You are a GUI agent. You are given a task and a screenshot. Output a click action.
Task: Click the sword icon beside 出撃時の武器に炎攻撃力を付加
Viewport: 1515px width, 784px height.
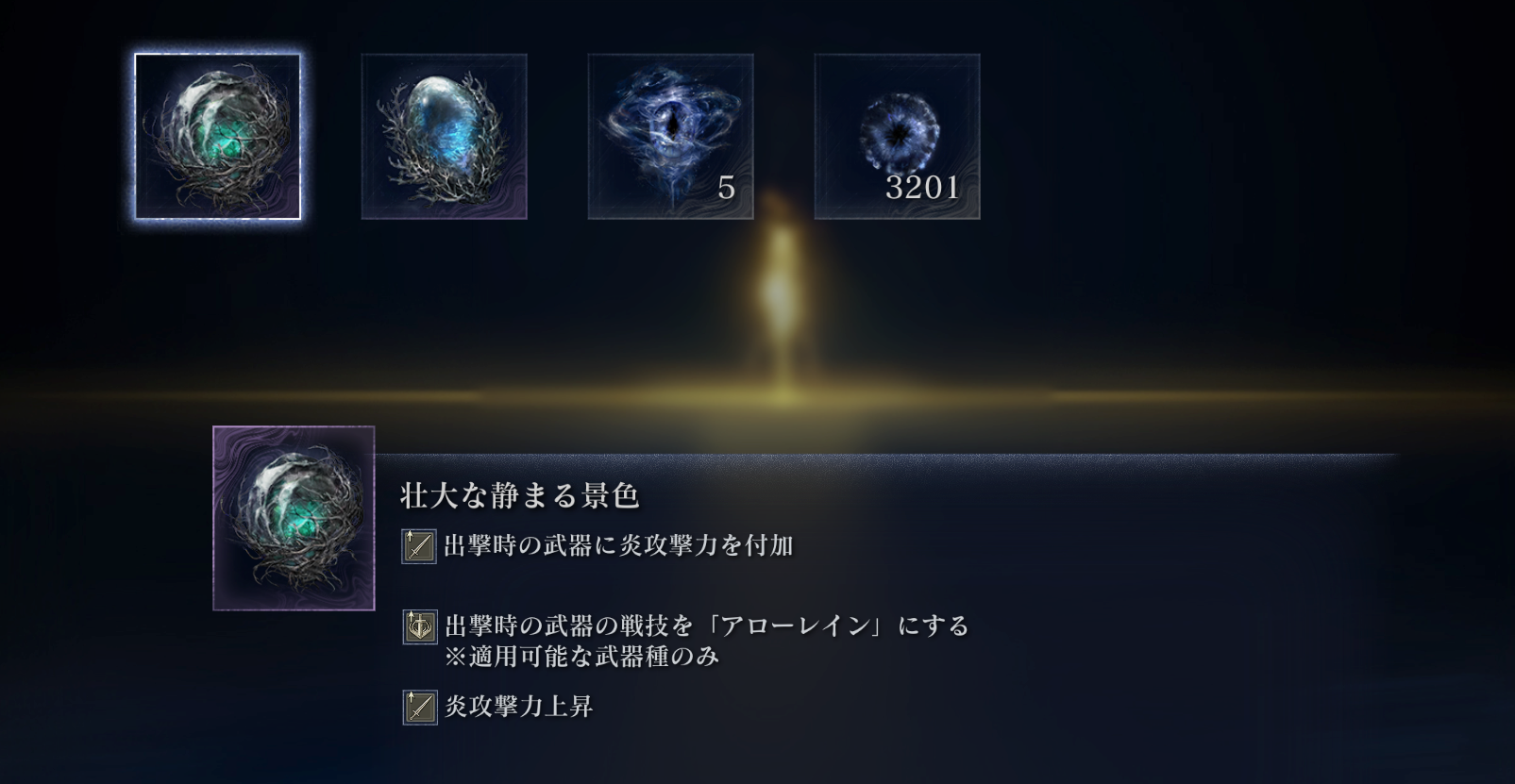coord(419,546)
